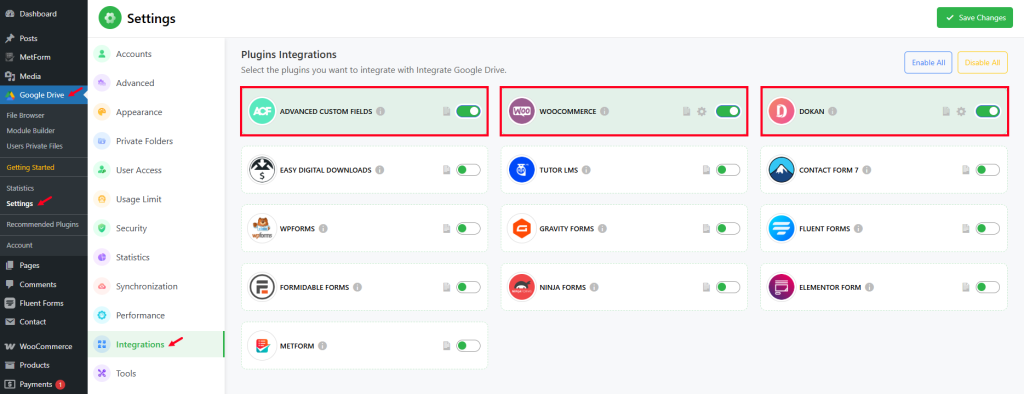Click the Dokan plugin logo
Screen dimensions: 1024x394
781,111
